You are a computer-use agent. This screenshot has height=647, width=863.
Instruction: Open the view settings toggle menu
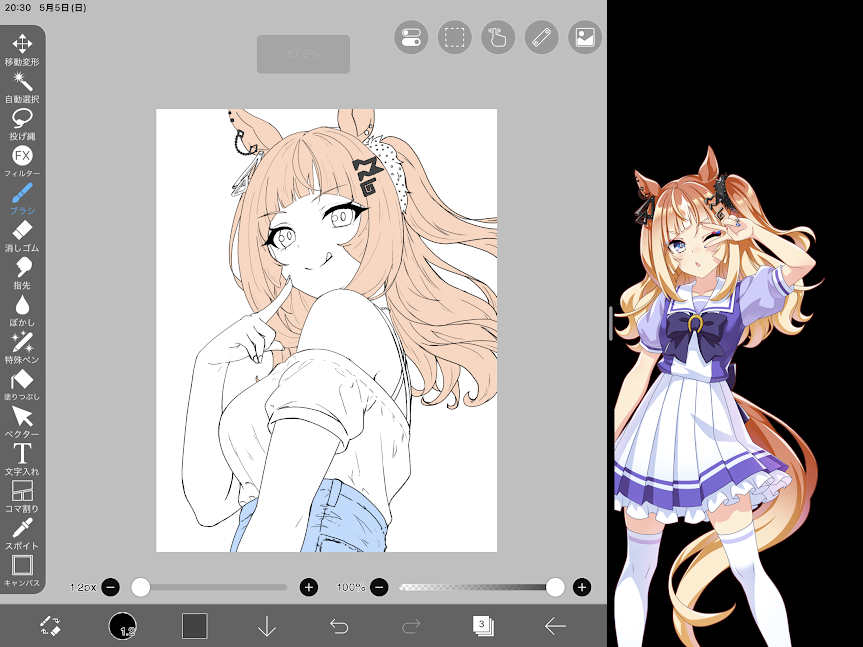pyautogui.click(x=411, y=37)
